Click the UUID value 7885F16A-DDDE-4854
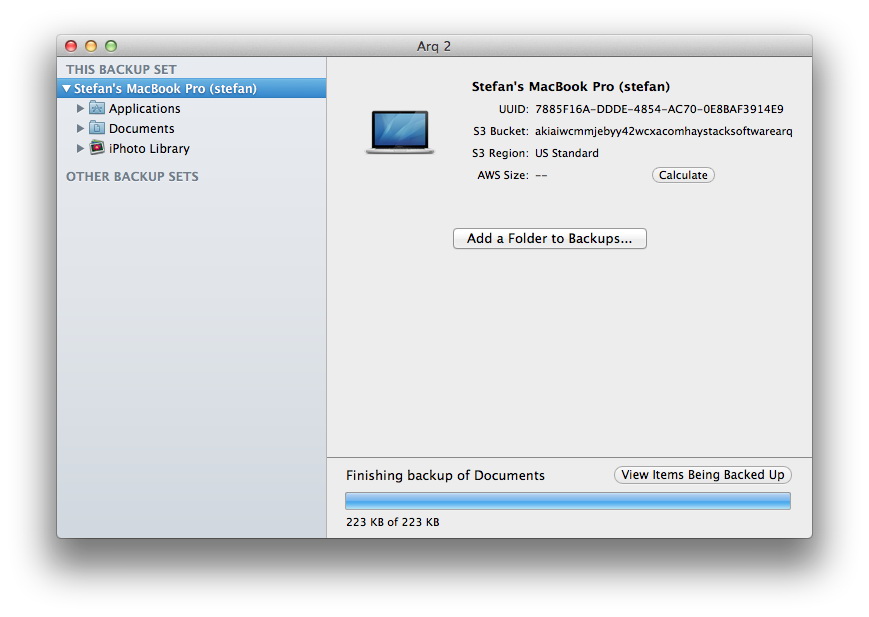This screenshot has height=617, width=869. click(659, 109)
